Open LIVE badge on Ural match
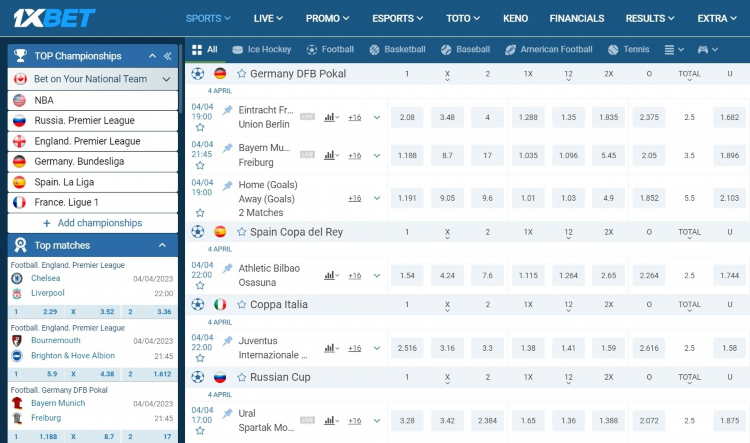 coord(307,421)
